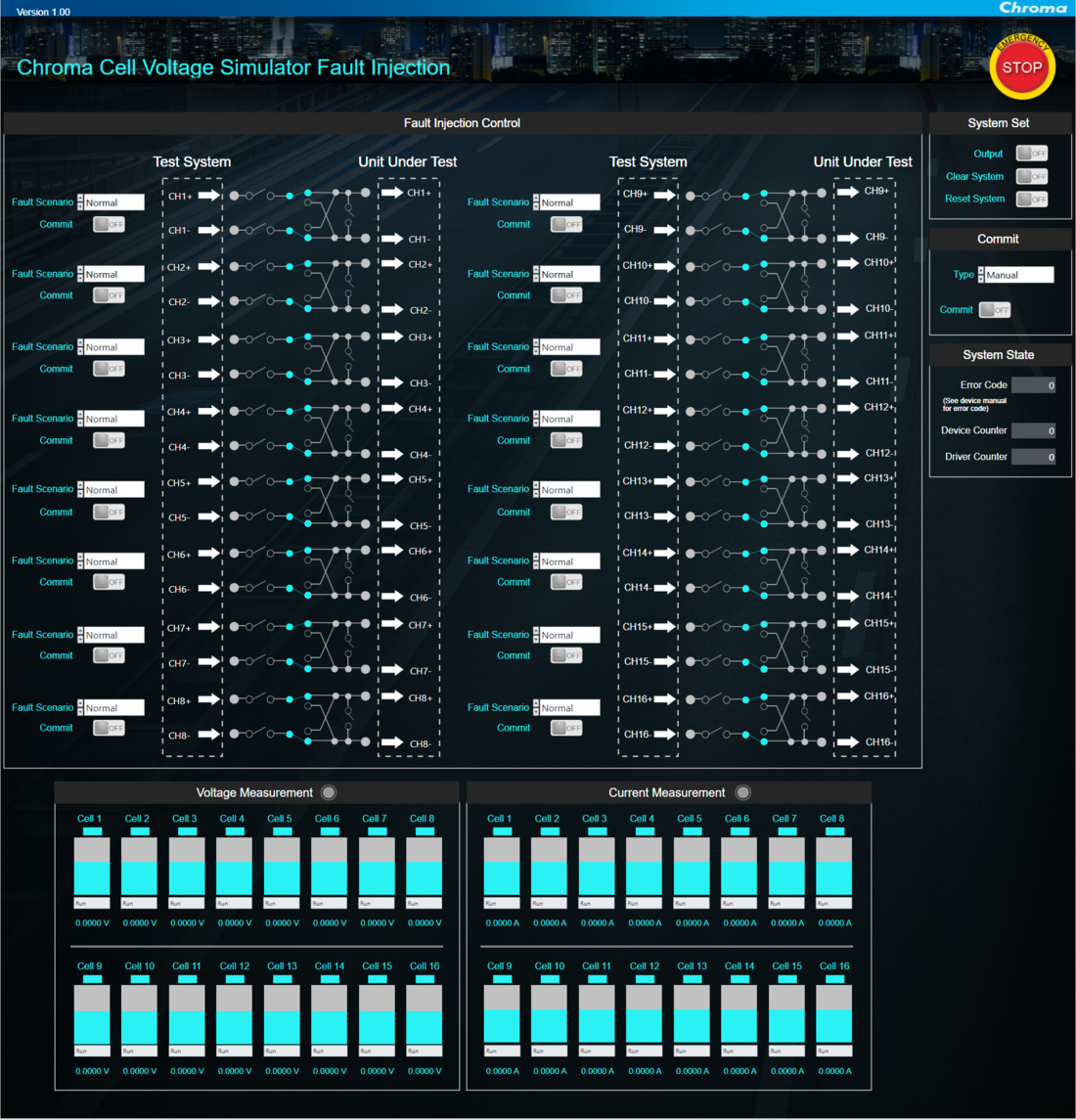Viewport: 1076px width, 1120px height.
Task: Click the CH2- Unit Under Test output arrow
Action: (x=392, y=309)
